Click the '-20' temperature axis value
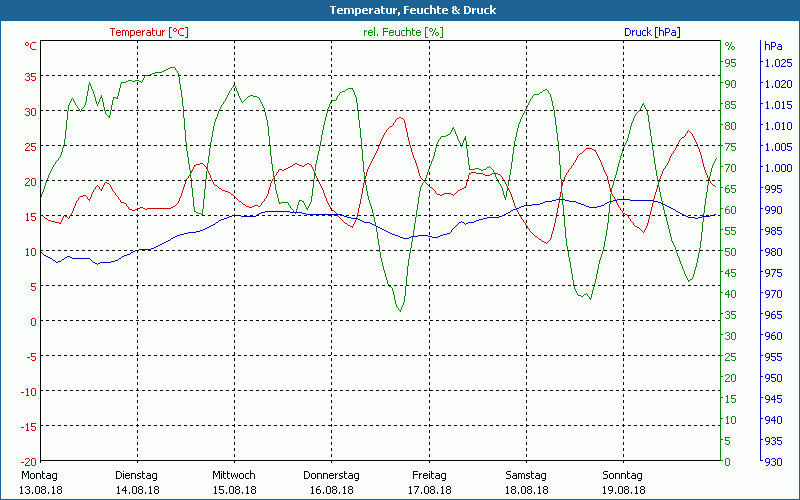This screenshot has height=500, width=800. pyautogui.click(x=28, y=462)
